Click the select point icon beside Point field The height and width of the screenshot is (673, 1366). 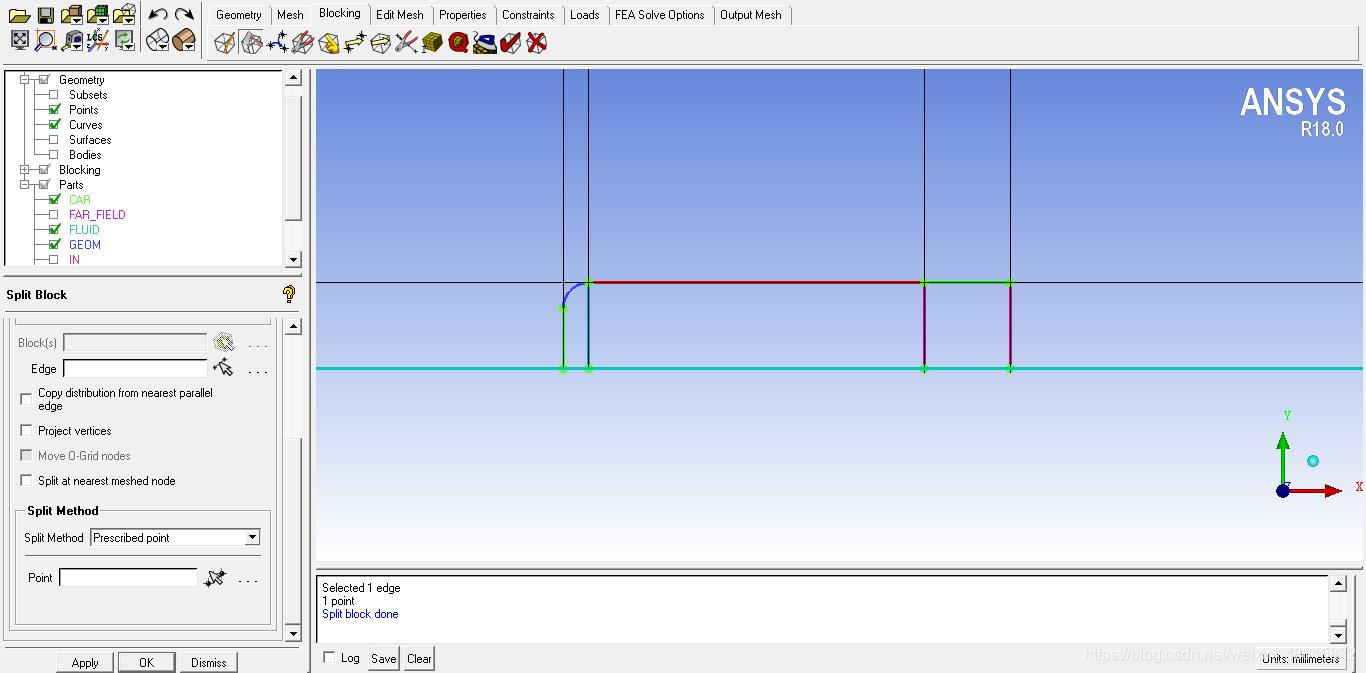pyautogui.click(x=214, y=578)
